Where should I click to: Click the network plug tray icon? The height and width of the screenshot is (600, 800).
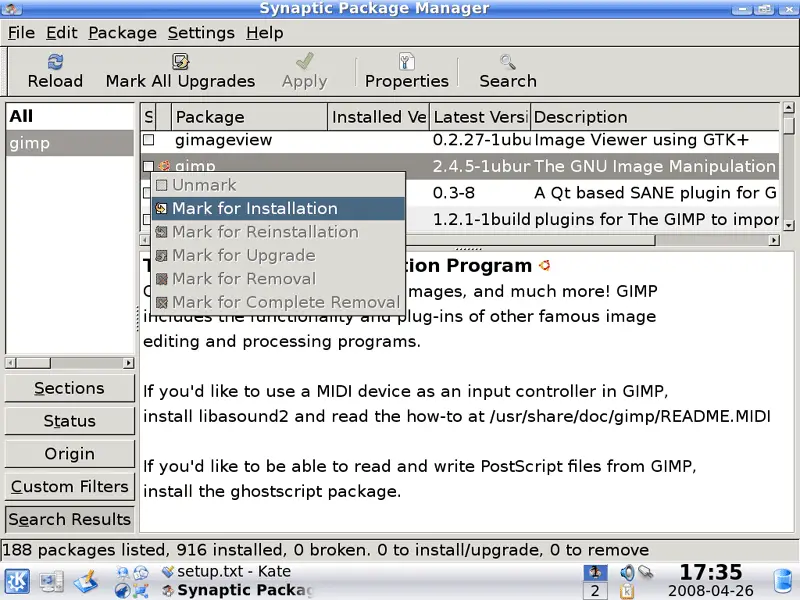[645, 572]
